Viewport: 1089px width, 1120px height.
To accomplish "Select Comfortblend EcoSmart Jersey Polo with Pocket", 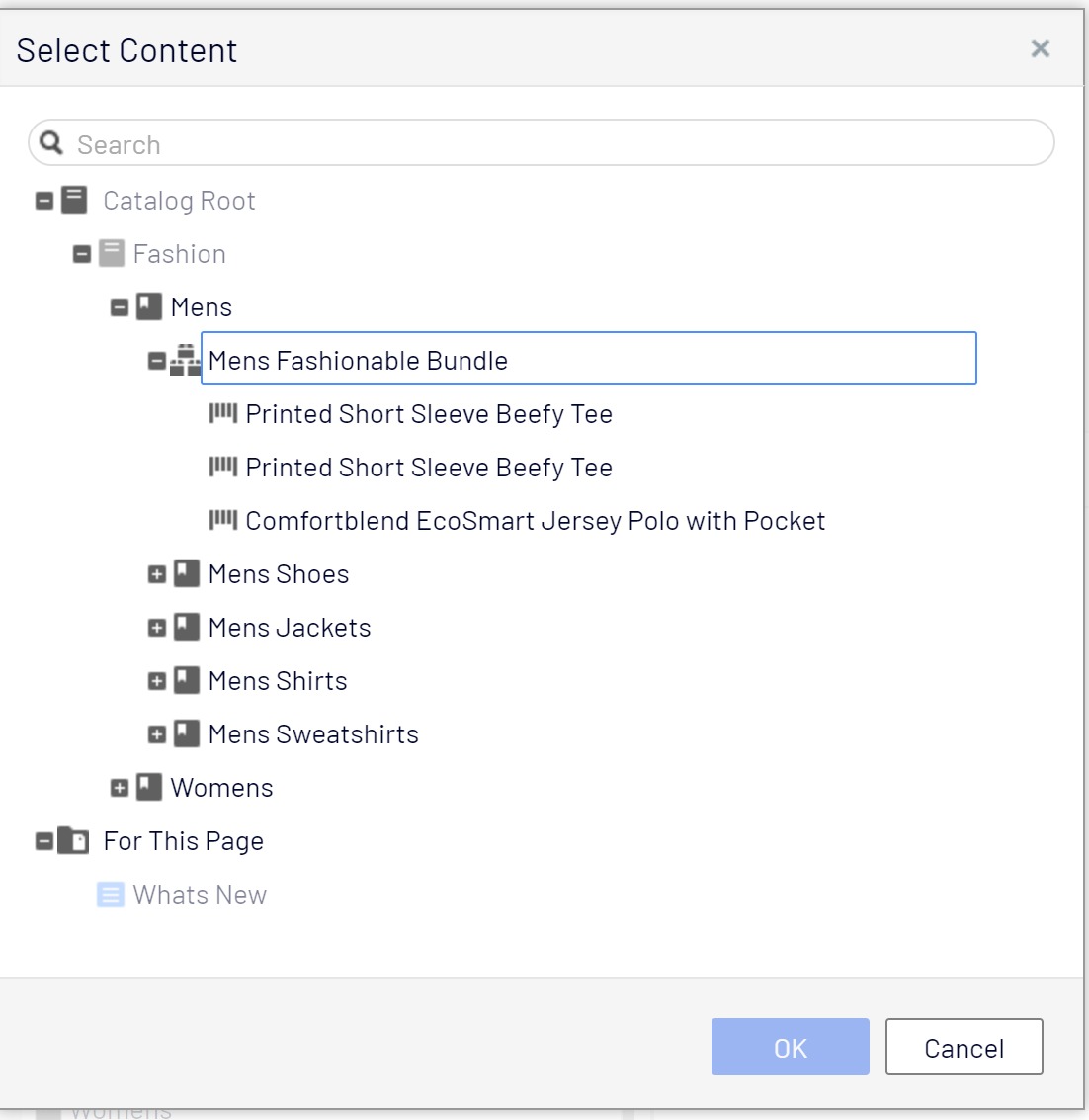I will 535,521.
